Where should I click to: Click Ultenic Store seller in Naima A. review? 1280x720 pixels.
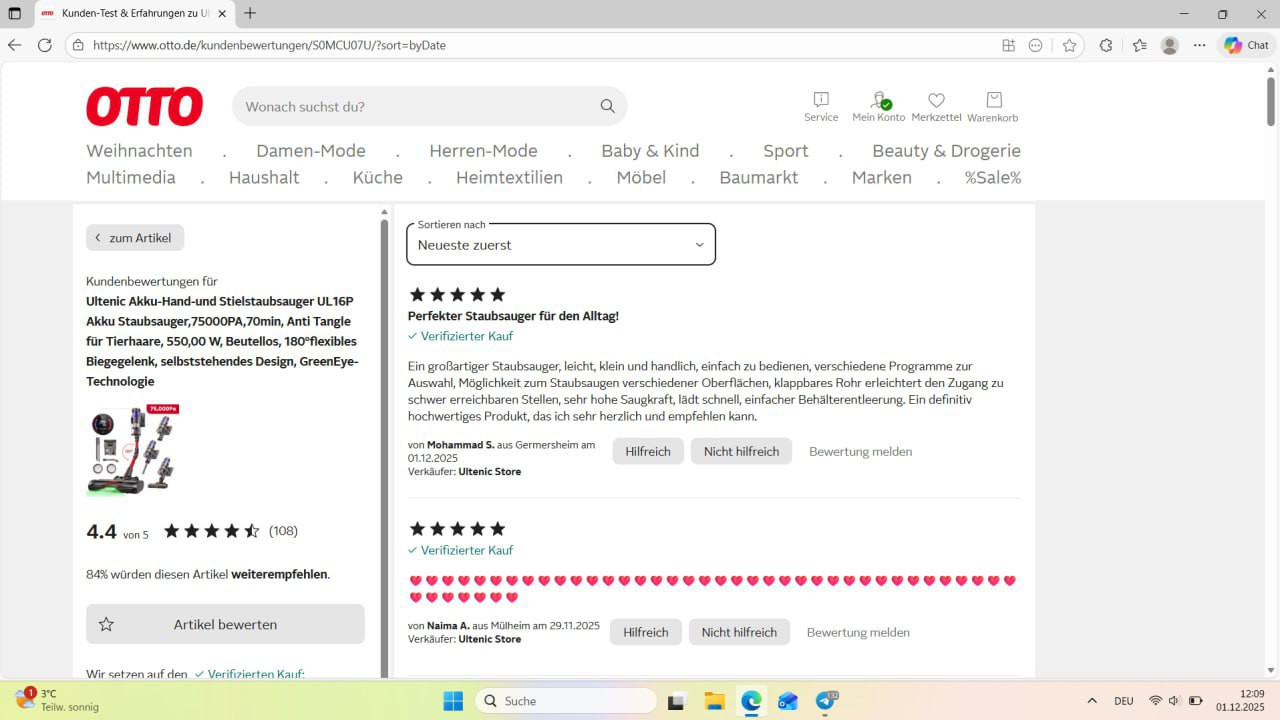pos(490,640)
